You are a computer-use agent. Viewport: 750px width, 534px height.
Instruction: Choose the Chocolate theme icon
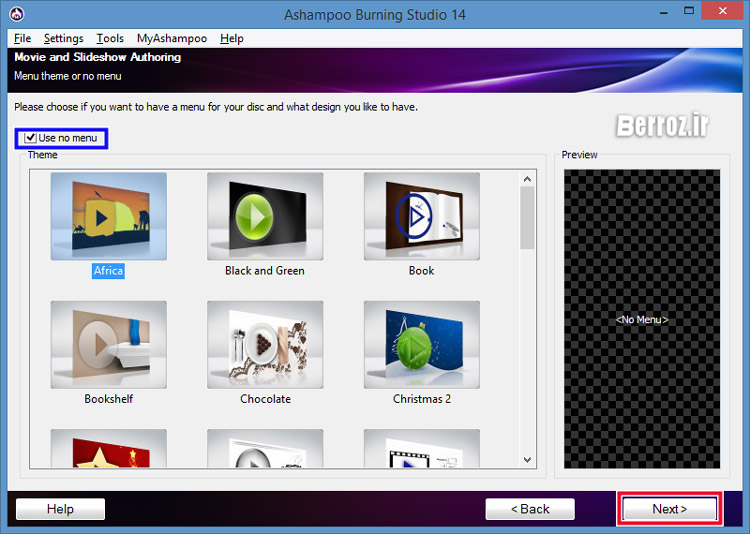265,345
